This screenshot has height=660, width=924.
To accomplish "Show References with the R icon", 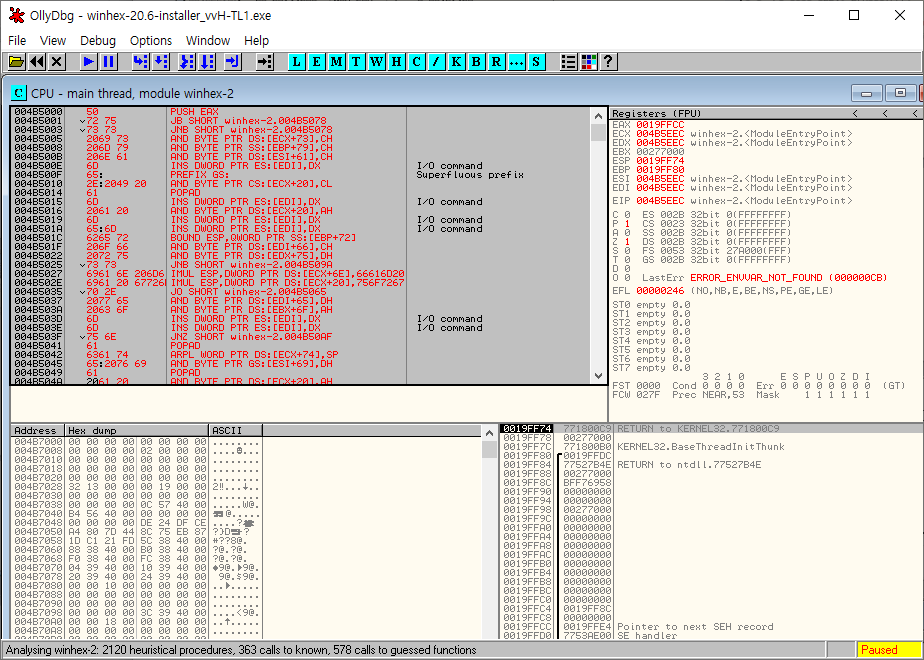I will pos(497,61).
